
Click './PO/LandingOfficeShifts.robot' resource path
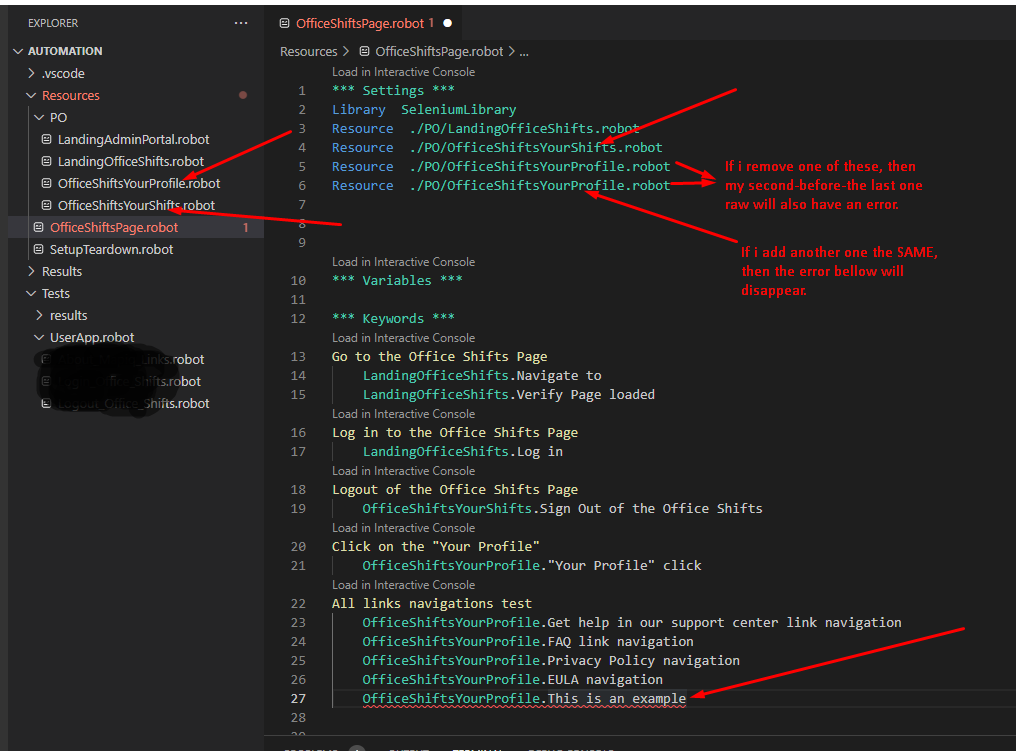524,129
